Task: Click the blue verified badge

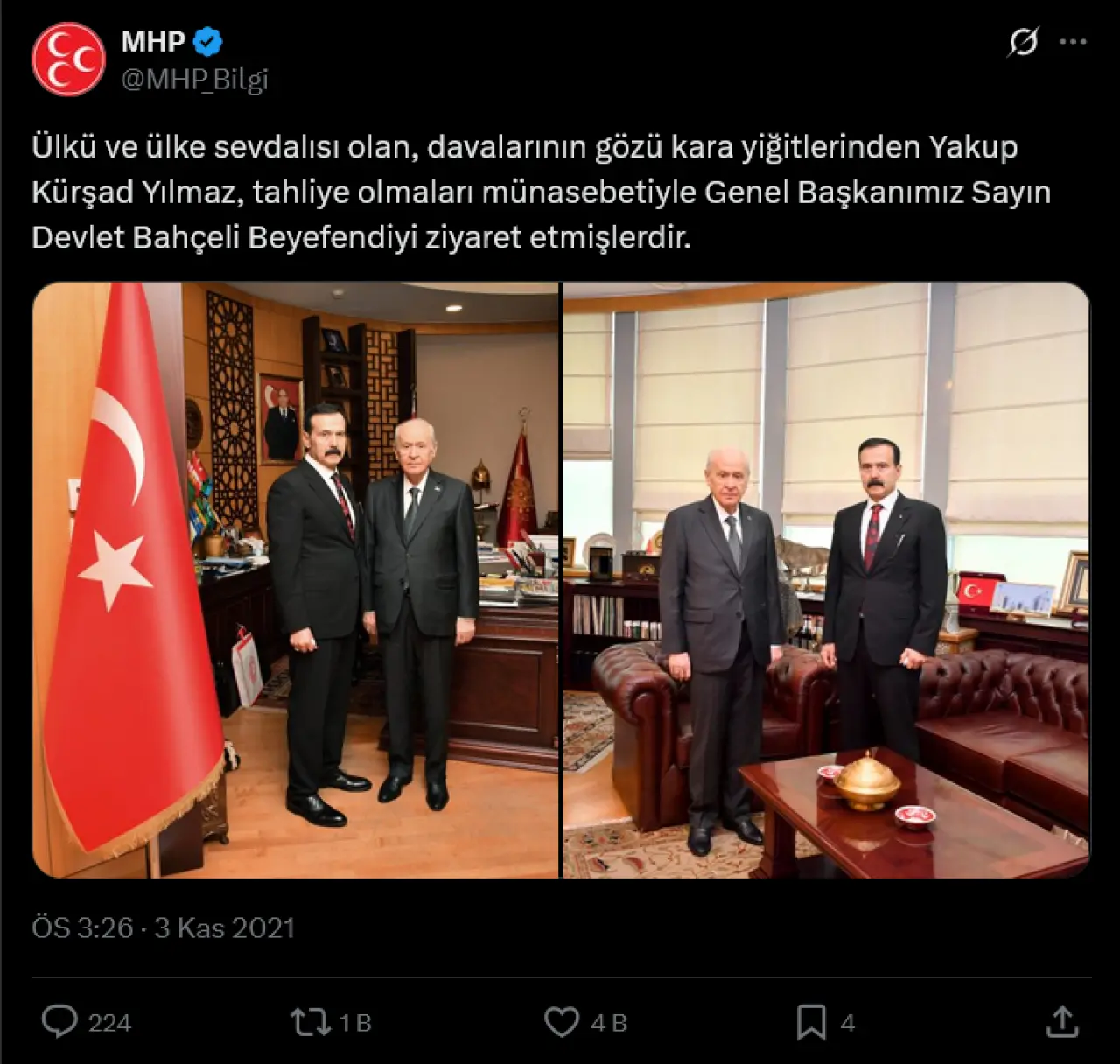Action: click(208, 41)
